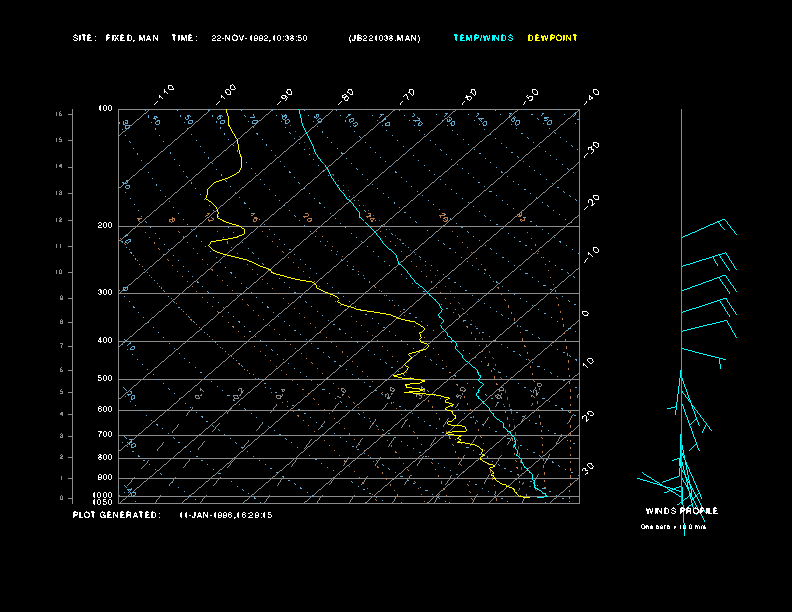Image resolution: width=792 pixels, height=612 pixels.
Task: Click the one barb scale note
Action: tap(680, 526)
